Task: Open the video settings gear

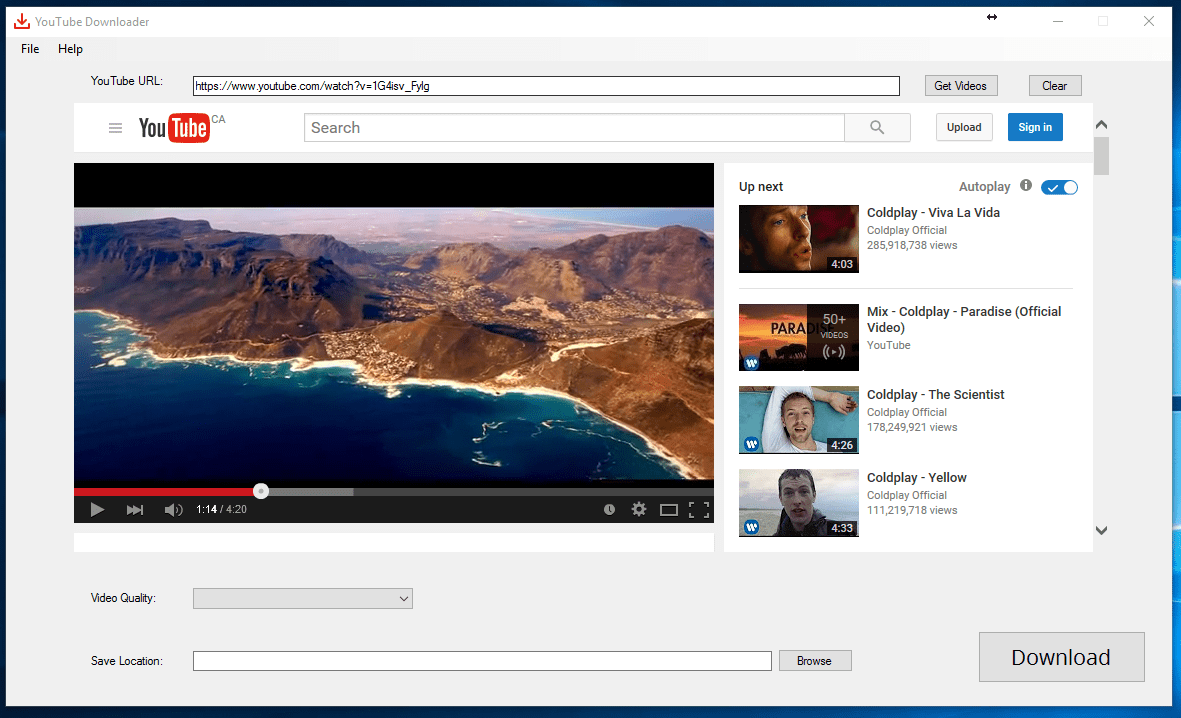Action: pyautogui.click(x=639, y=509)
